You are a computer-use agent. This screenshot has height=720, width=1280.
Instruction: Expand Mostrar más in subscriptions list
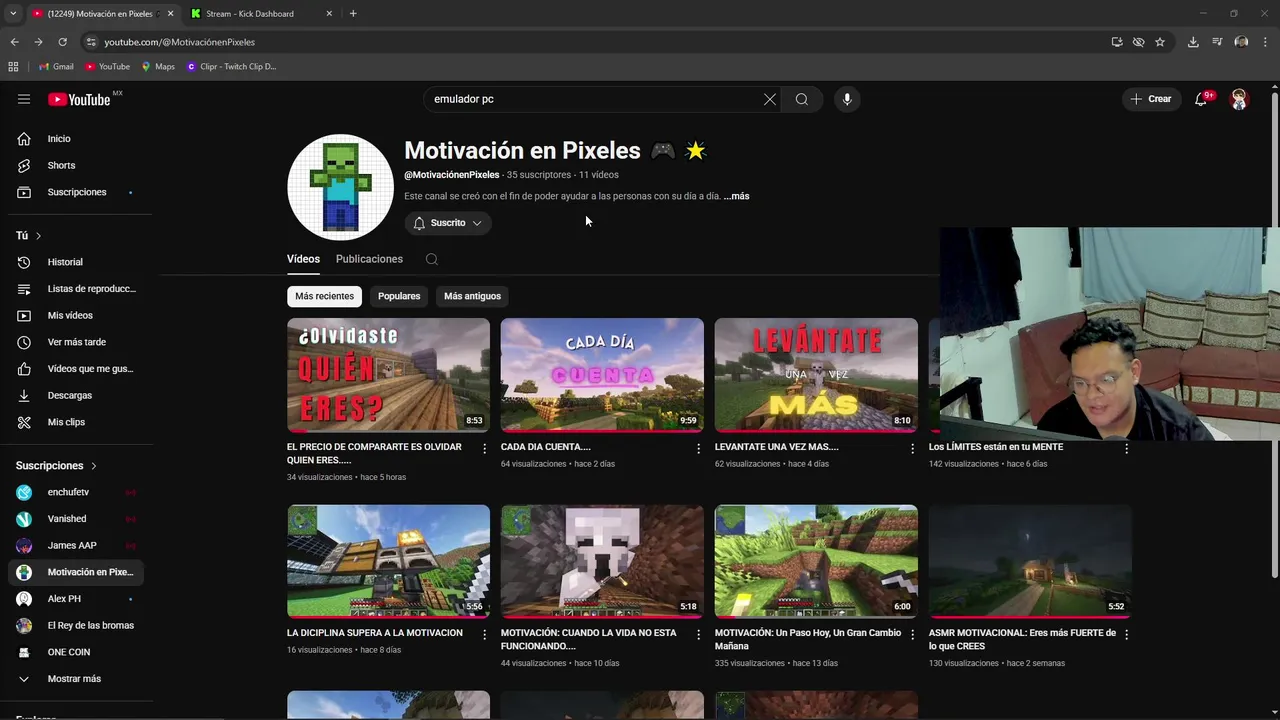coord(76,679)
